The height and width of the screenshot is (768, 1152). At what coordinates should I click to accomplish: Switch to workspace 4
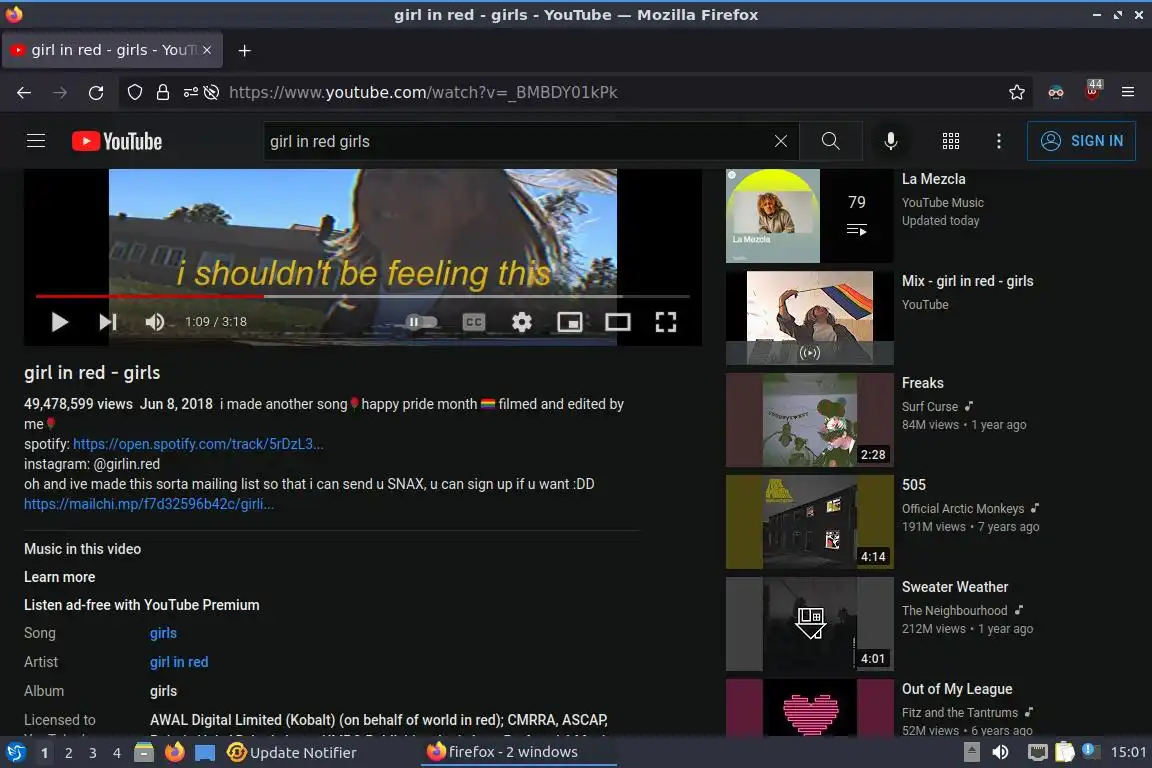pyautogui.click(x=116, y=753)
